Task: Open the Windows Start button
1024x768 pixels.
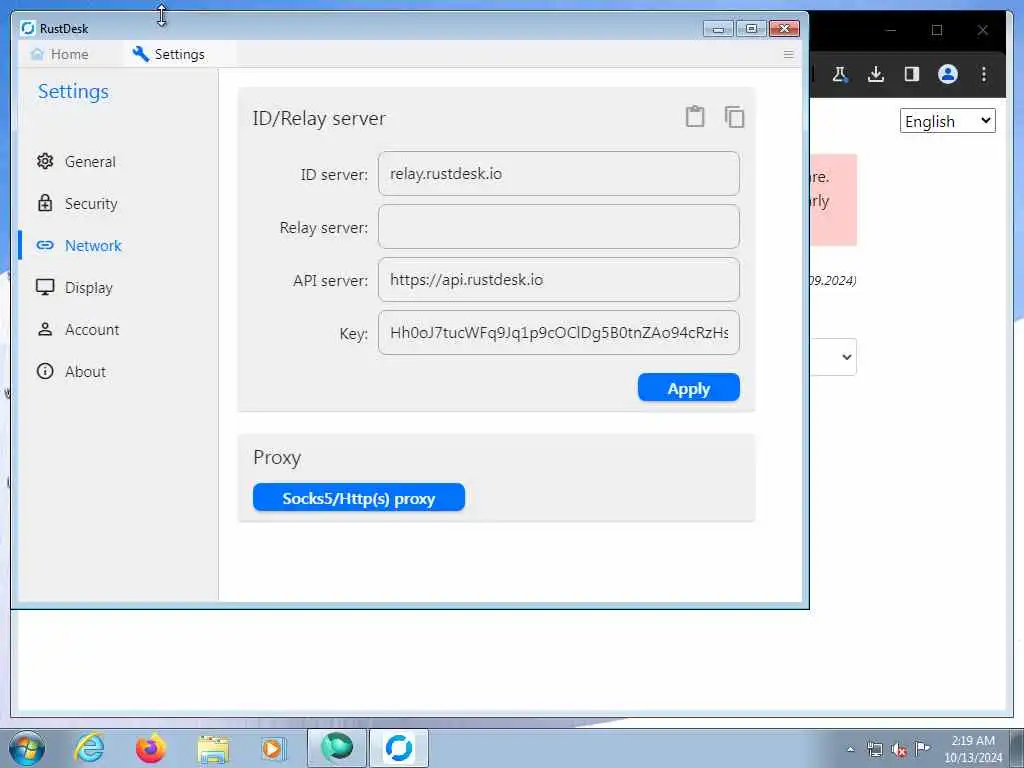Action: coord(27,748)
